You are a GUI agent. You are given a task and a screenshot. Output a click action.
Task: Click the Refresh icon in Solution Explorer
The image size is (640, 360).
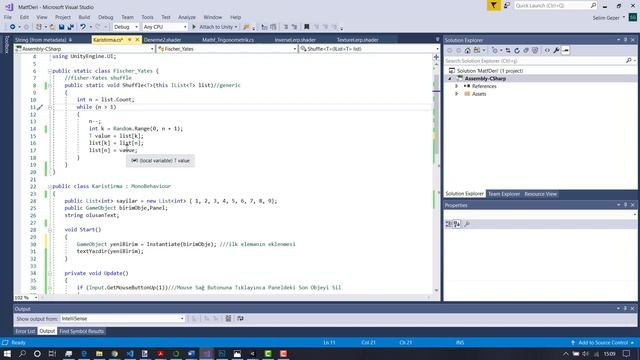(x=517, y=51)
